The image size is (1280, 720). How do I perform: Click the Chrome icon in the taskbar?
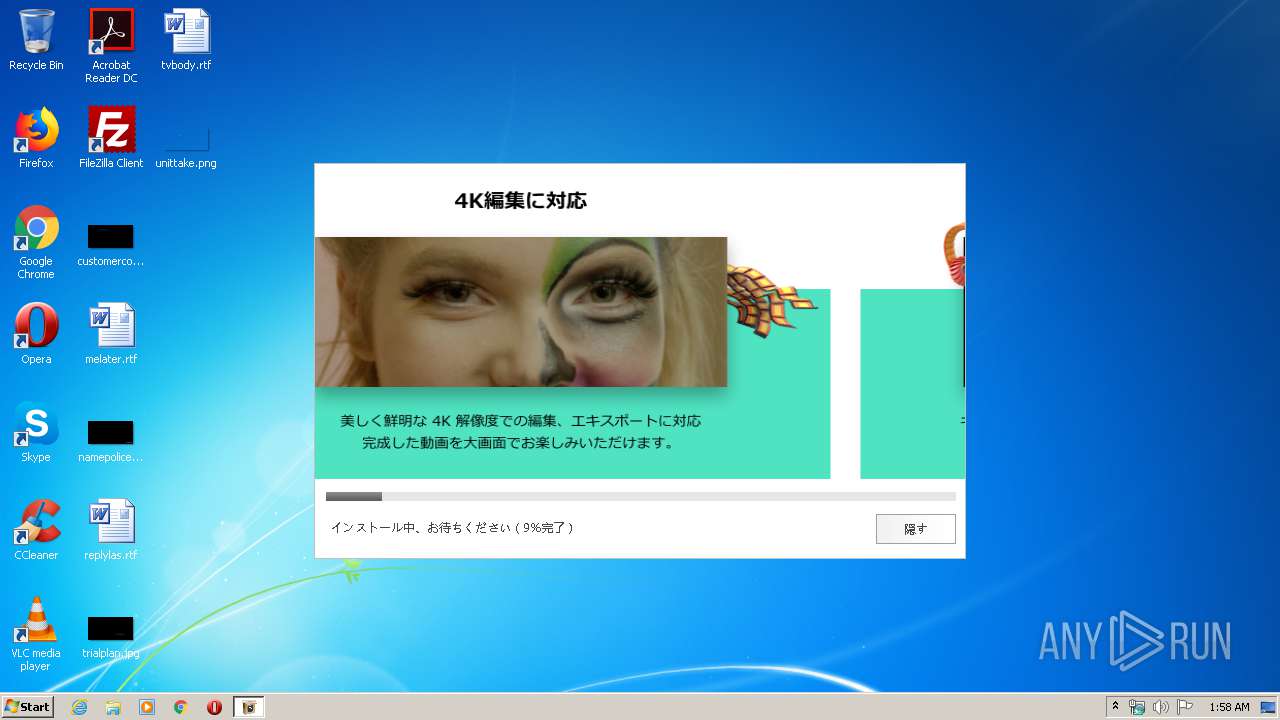(x=181, y=707)
